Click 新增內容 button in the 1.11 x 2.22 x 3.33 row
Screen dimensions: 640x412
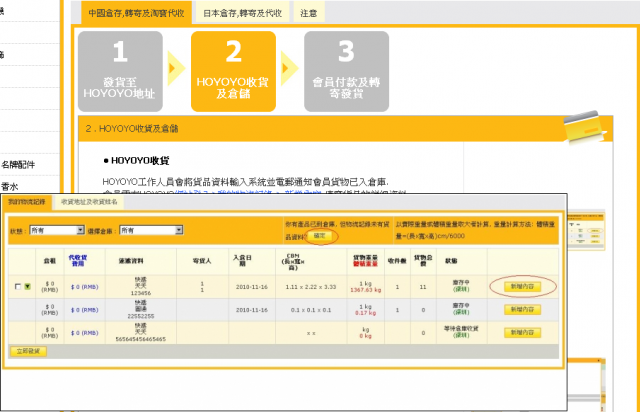(522, 287)
